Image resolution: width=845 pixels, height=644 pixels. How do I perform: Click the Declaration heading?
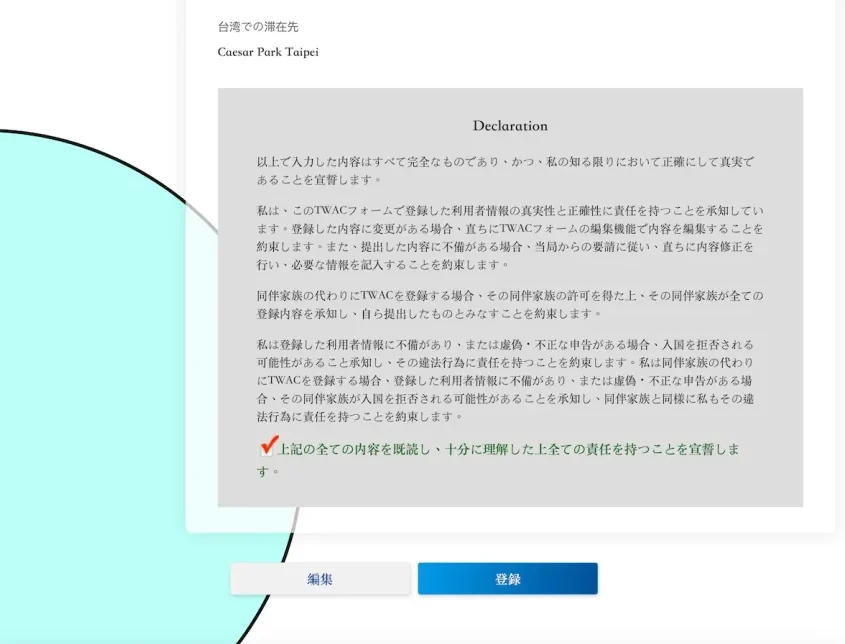tap(510, 126)
